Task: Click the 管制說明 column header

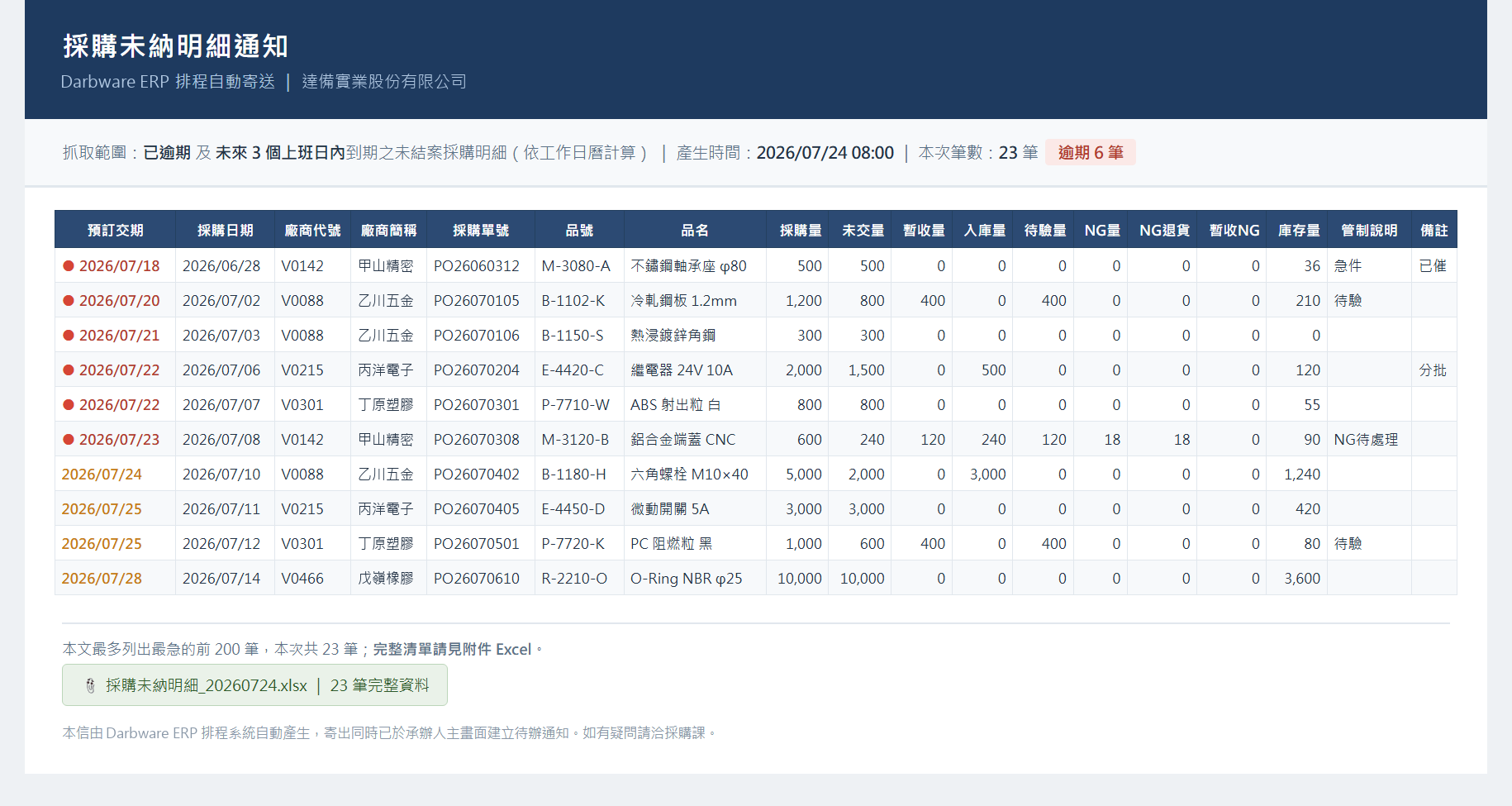Action: tap(1369, 230)
